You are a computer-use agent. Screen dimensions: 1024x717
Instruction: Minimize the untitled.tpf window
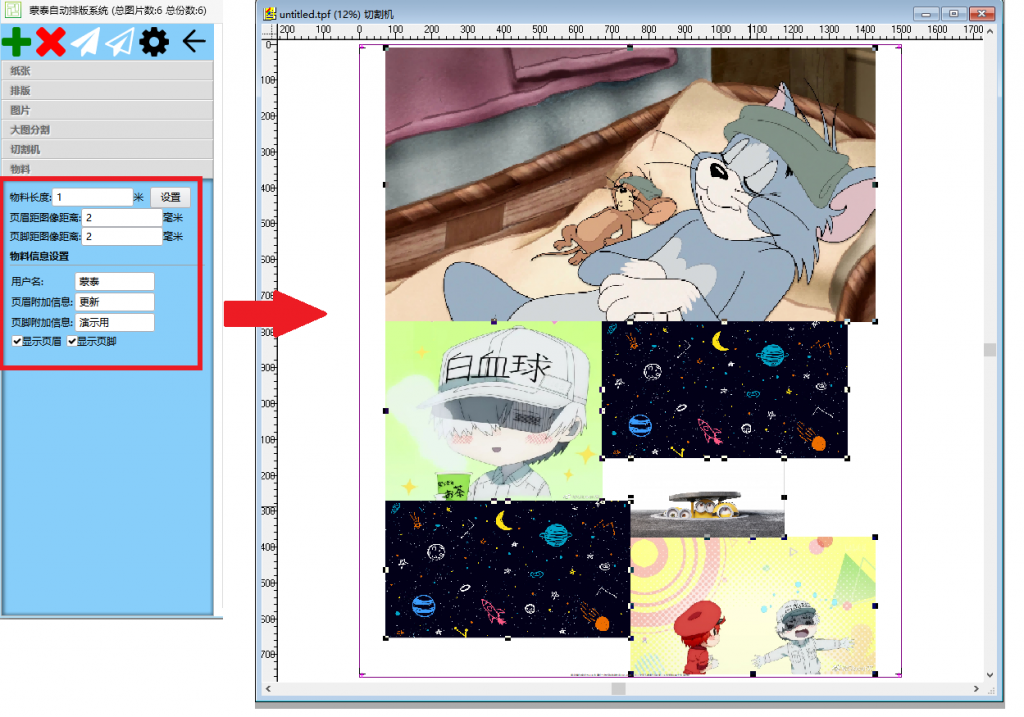(x=926, y=13)
